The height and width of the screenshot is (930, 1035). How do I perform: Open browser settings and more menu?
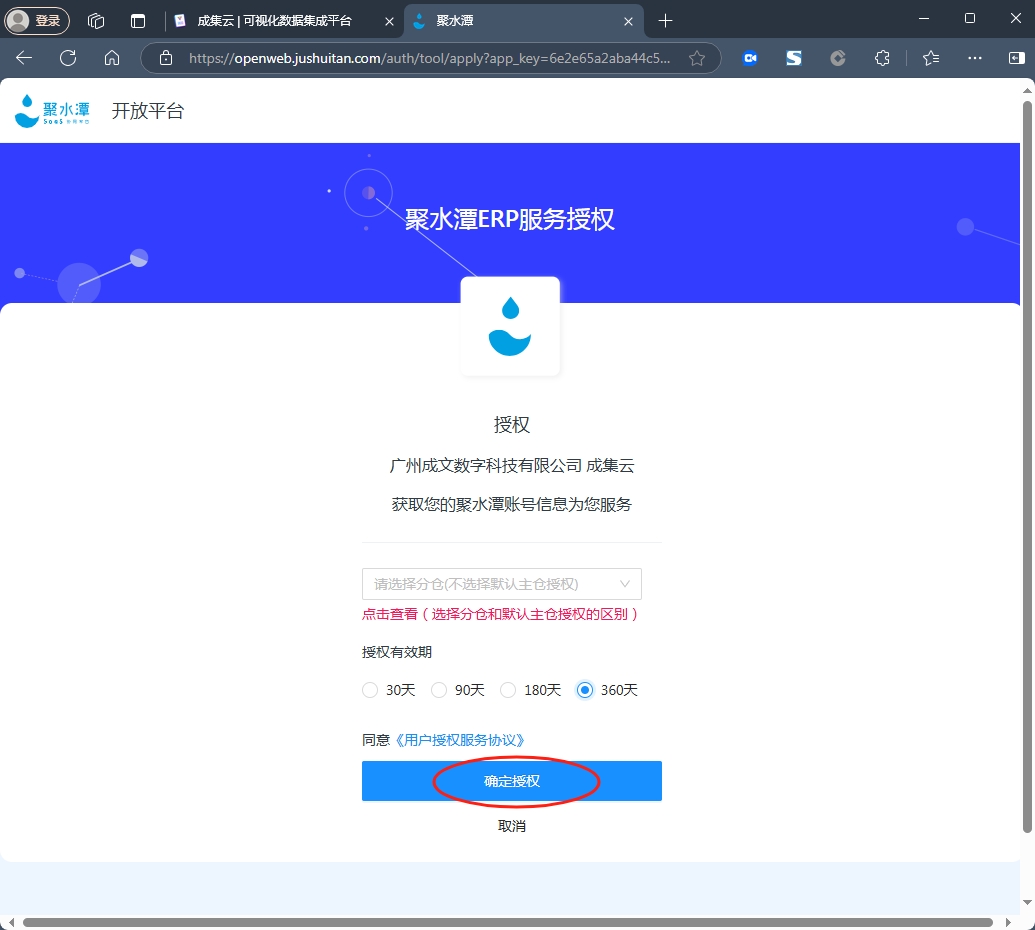click(974, 58)
